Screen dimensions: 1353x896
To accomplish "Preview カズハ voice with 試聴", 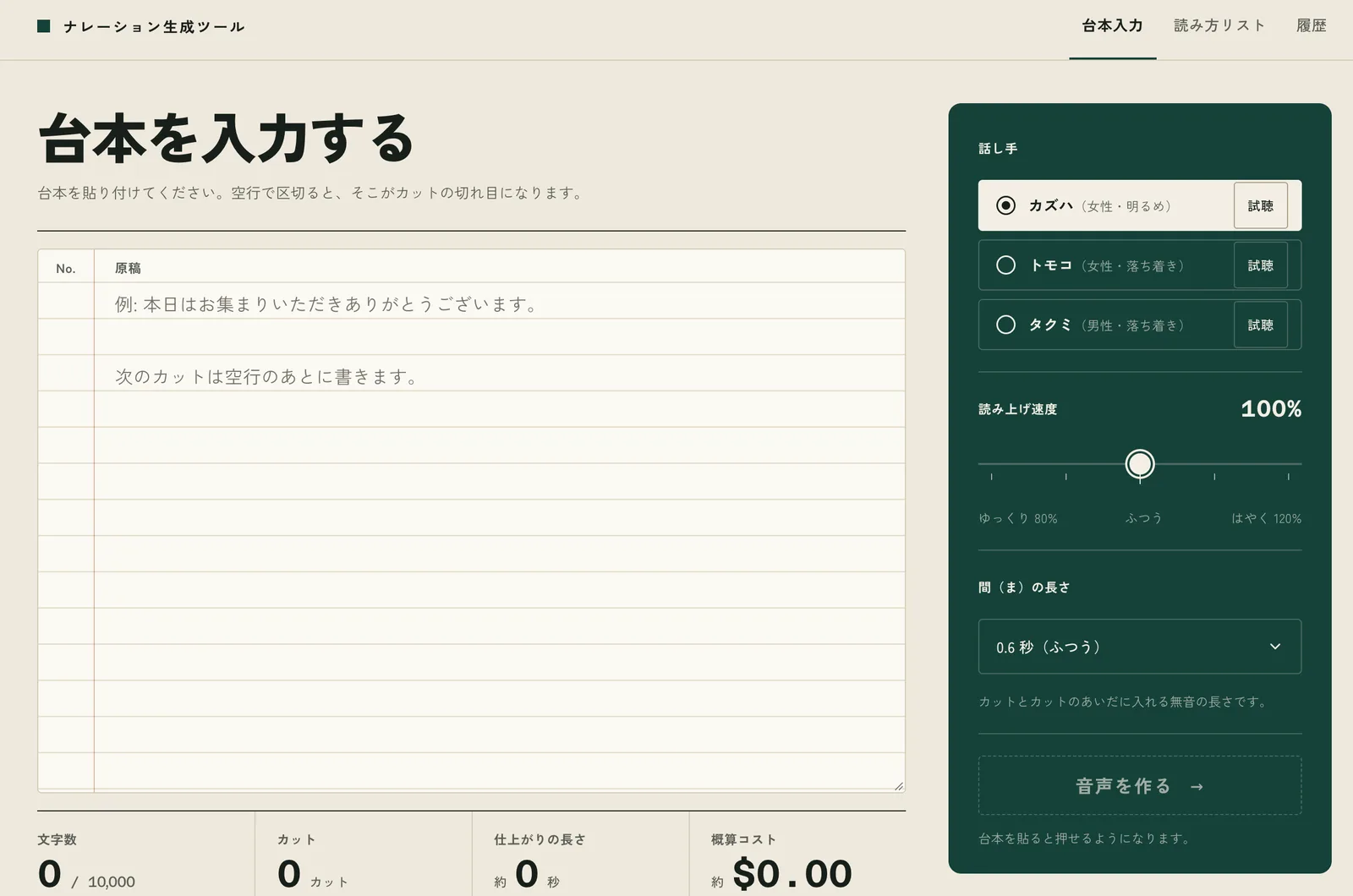I will (1260, 205).
